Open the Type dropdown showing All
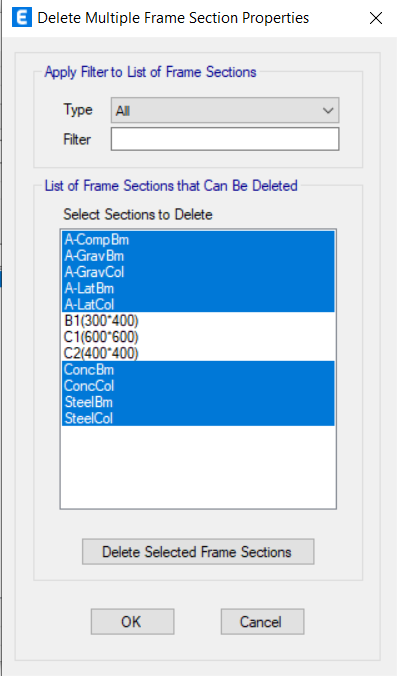The width and height of the screenshot is (397, 676). pos(225,110)
